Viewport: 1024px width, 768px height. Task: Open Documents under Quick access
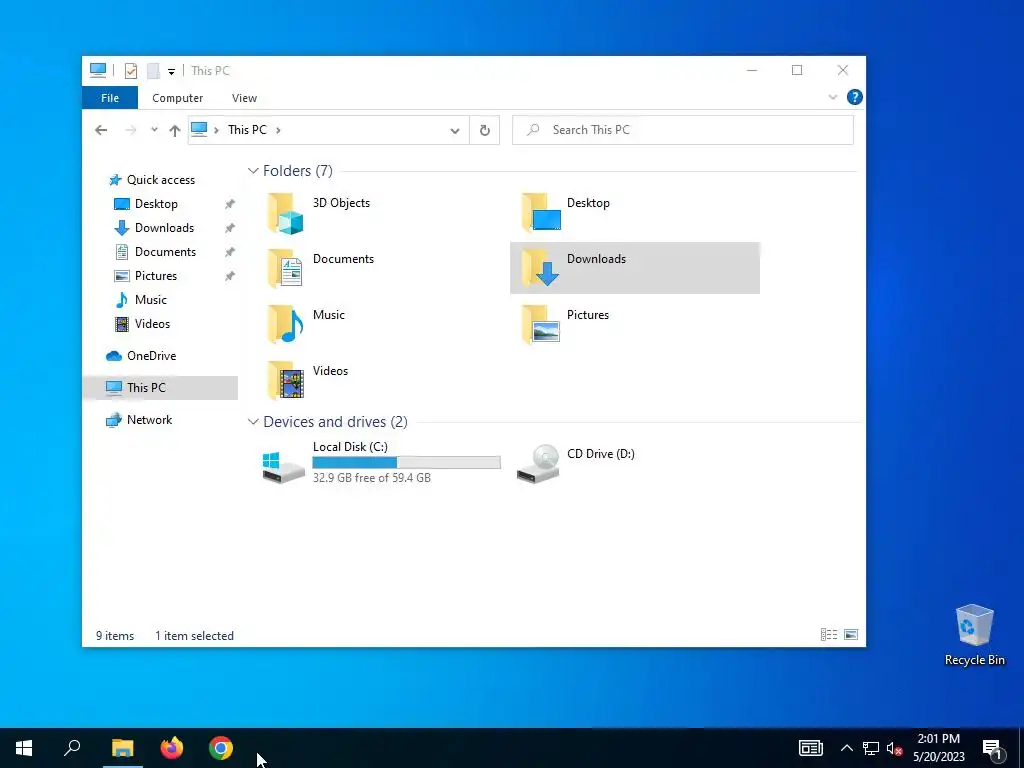(x=165, y=252)
